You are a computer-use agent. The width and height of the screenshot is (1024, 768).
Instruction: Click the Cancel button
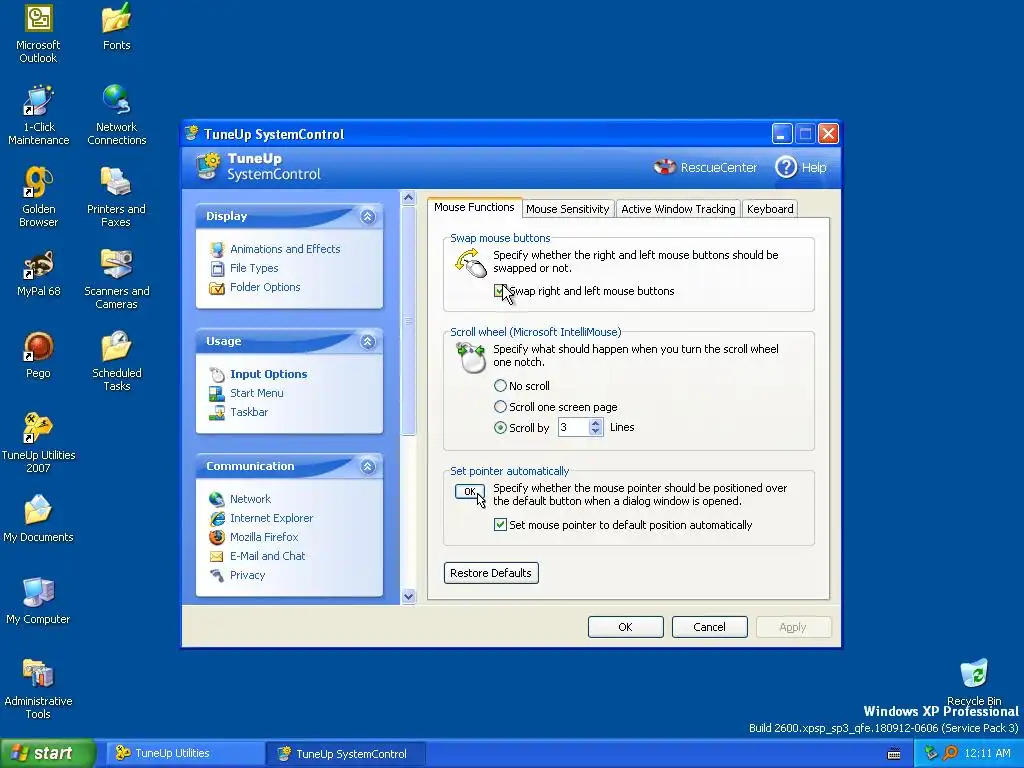[x=709, y=627]
